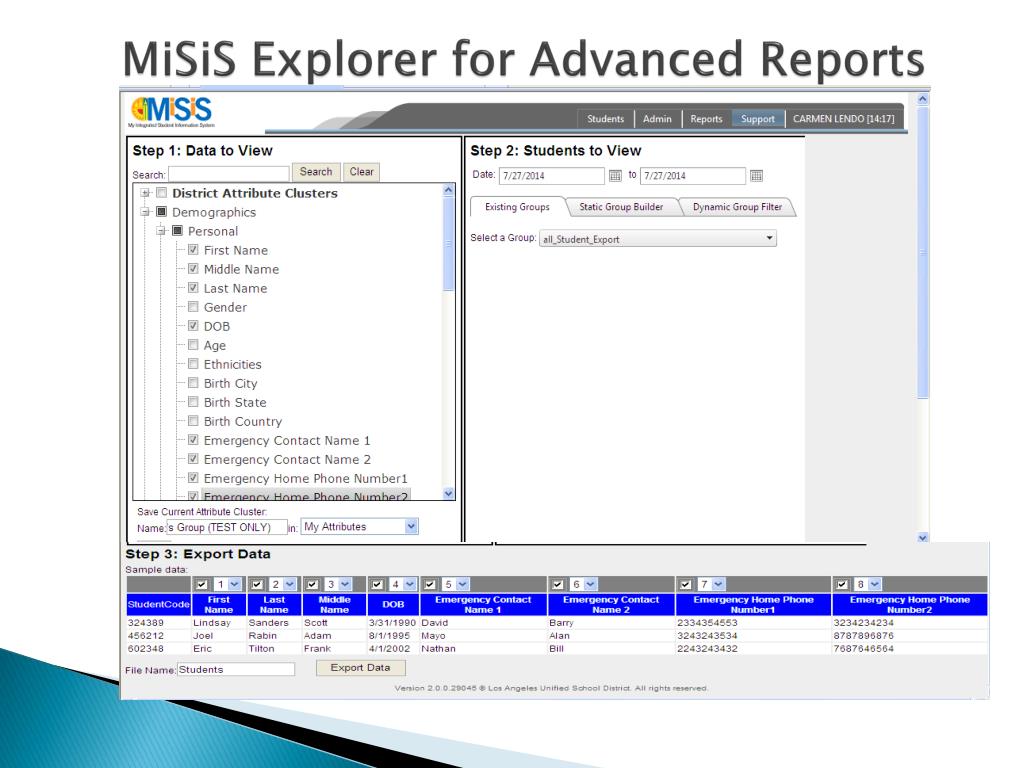Toggle the Demographics group checkbox
1024x768 pixels.
(161, 212)
